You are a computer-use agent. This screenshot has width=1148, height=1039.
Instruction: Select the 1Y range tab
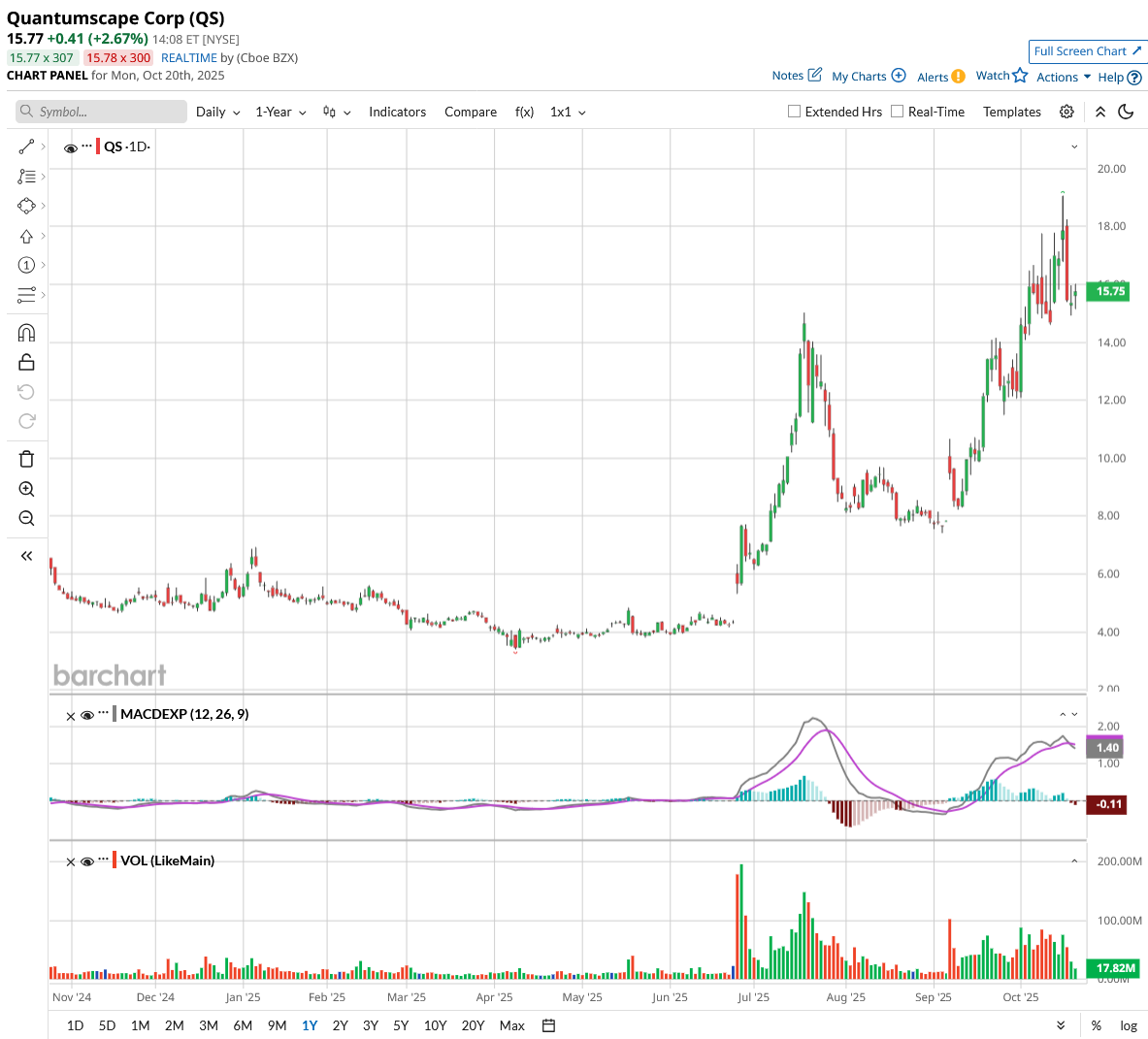pyautogui.click(x=309, y=1025)
